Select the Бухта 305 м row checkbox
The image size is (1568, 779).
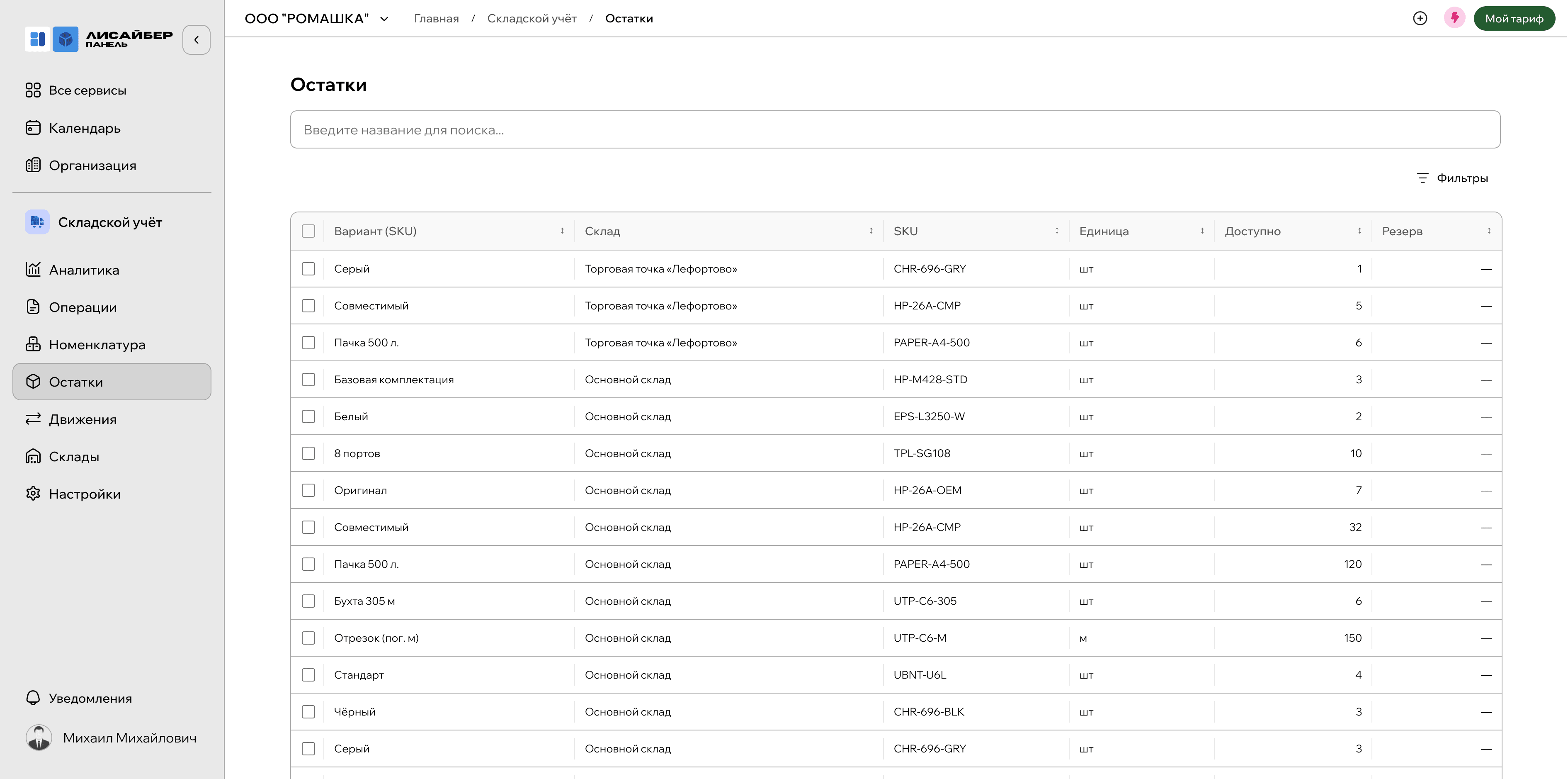click(x=308, y=601)
